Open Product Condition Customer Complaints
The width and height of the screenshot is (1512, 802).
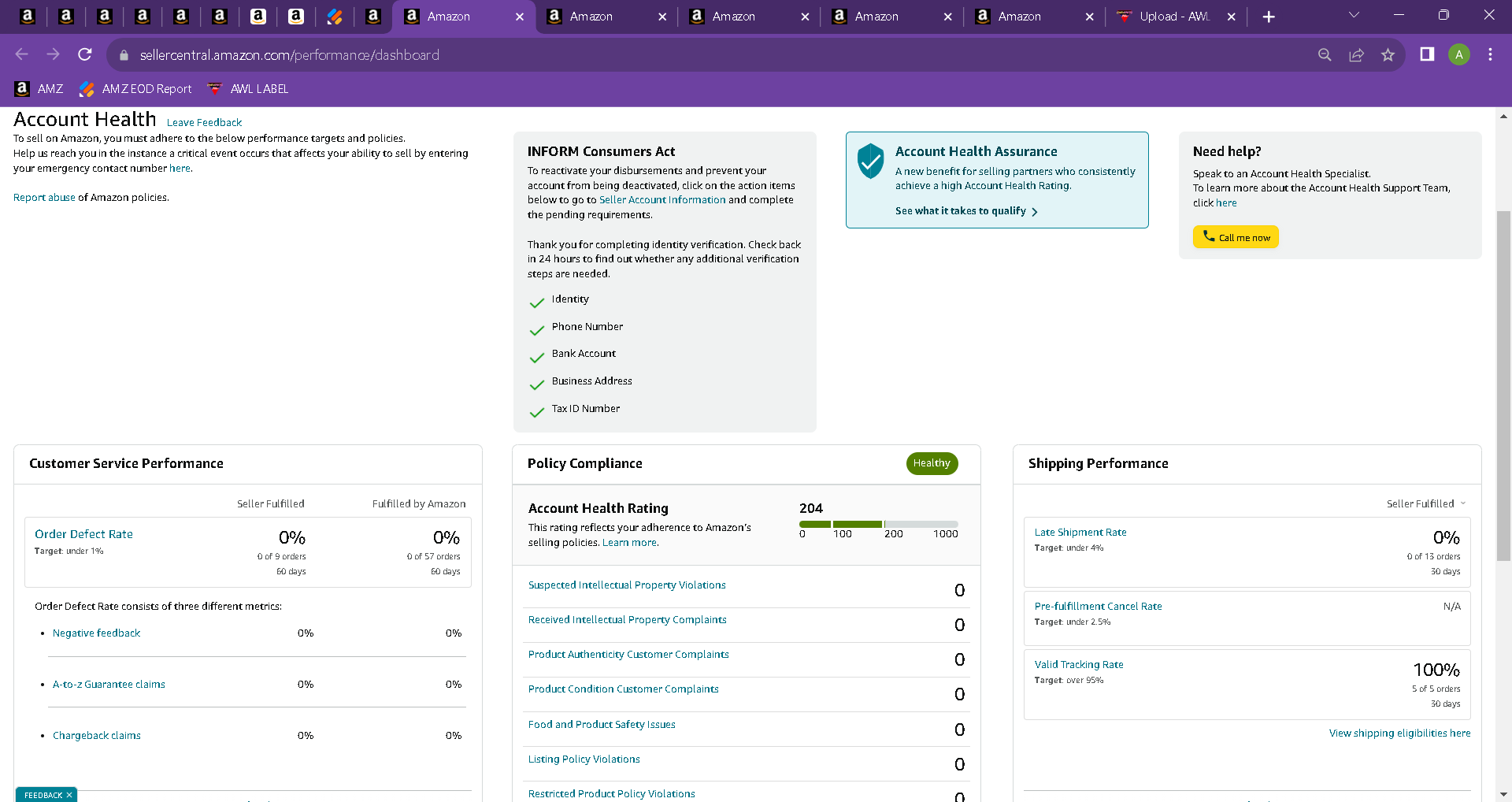623,689
